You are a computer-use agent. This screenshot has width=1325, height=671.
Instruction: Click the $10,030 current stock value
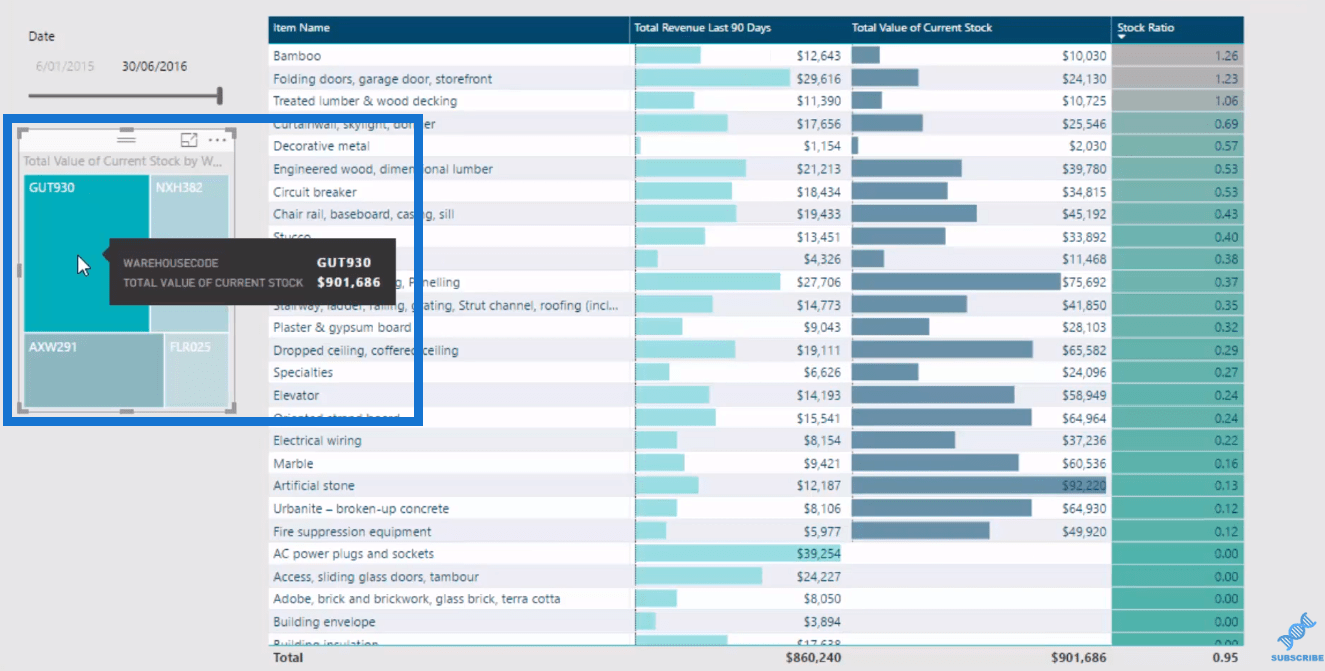tap(1084, 56)
